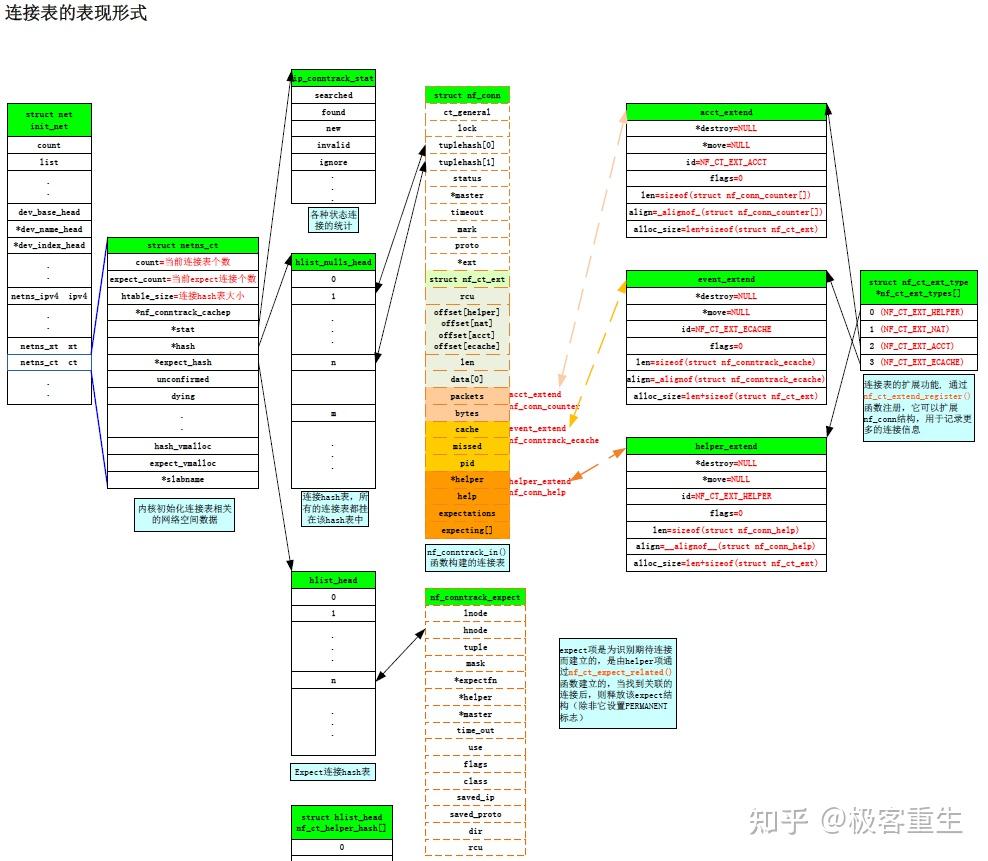This screenshot has height=861, width=988.
Task: Toggle the status field in nf_conn
Action: tap(466, 178)
